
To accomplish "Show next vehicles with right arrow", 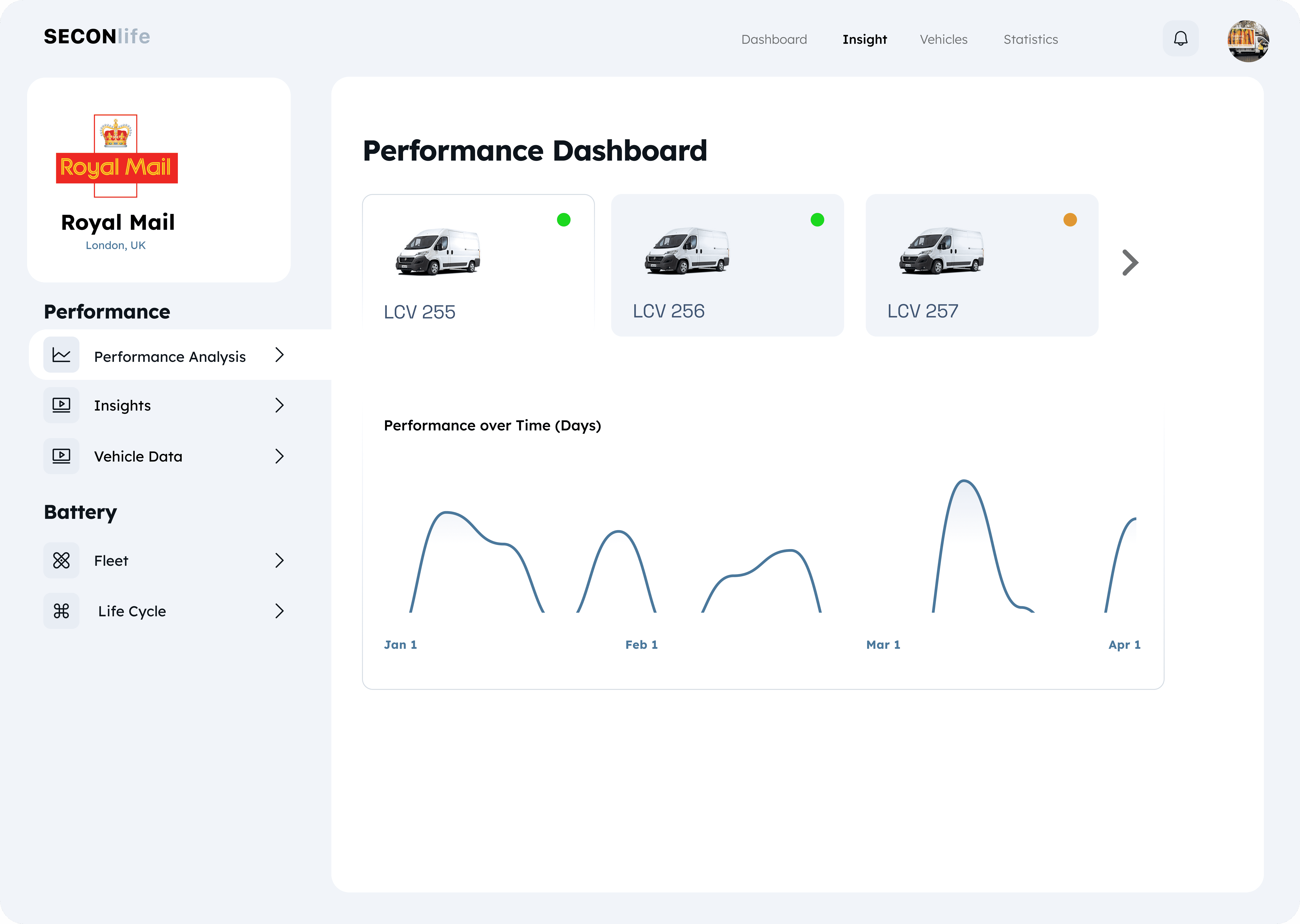I will click(x=1130, y=263).
